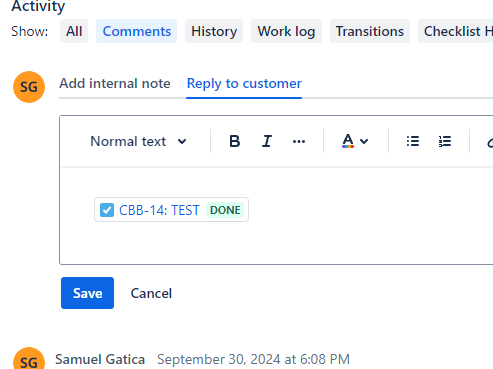Image resolution: width=493 pixels, height=369 pixels.
Task: Click the text color letter A icon
Action: [348, 141]
